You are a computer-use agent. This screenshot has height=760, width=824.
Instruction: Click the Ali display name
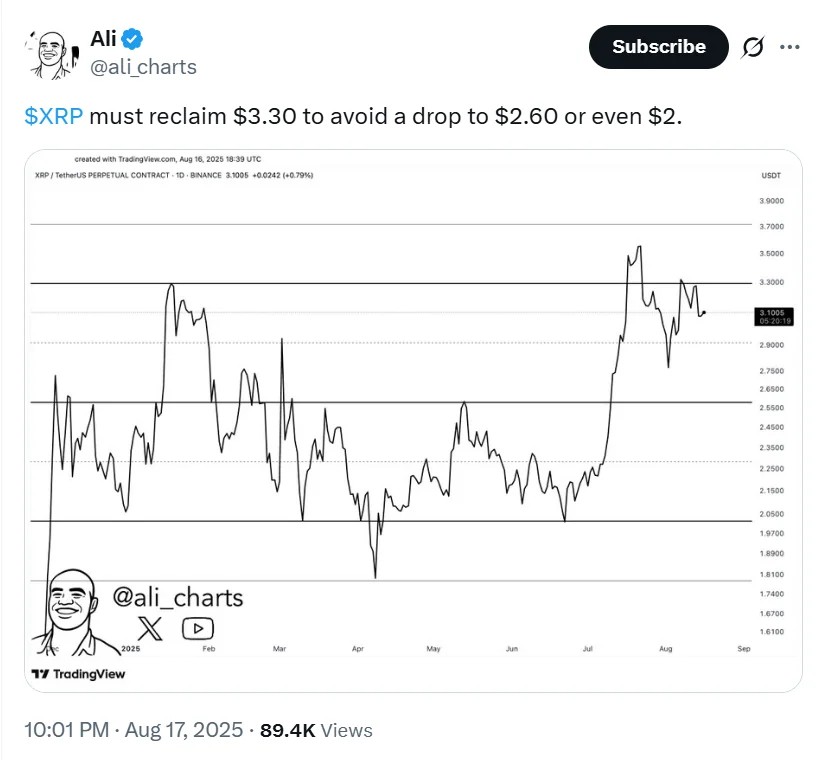[x=104, y=38]
